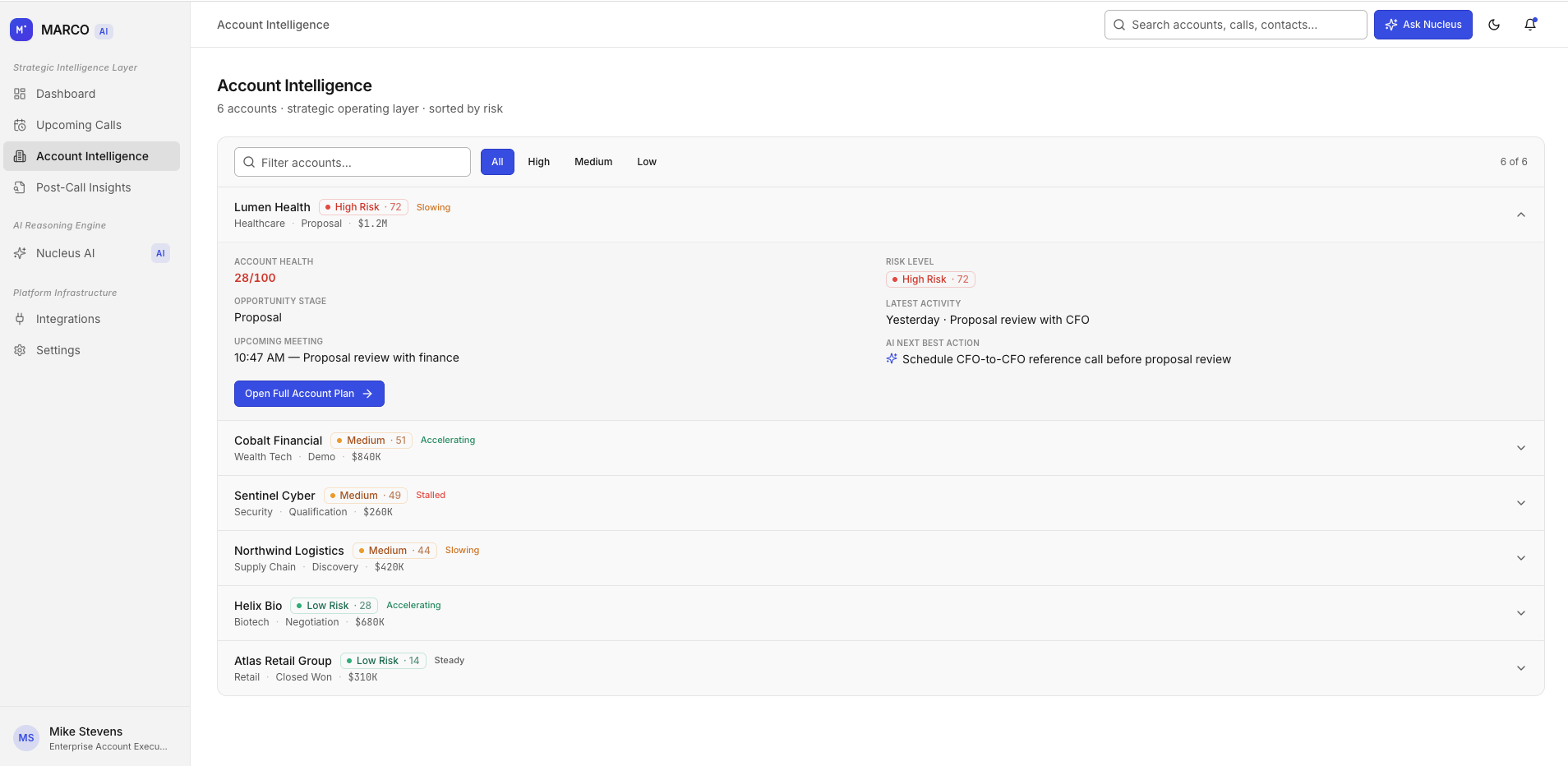The height and width of the screenshot is (766, 1568).
Task: Open Upcoming Calls in the sidebar
Action: coord(91,125)
